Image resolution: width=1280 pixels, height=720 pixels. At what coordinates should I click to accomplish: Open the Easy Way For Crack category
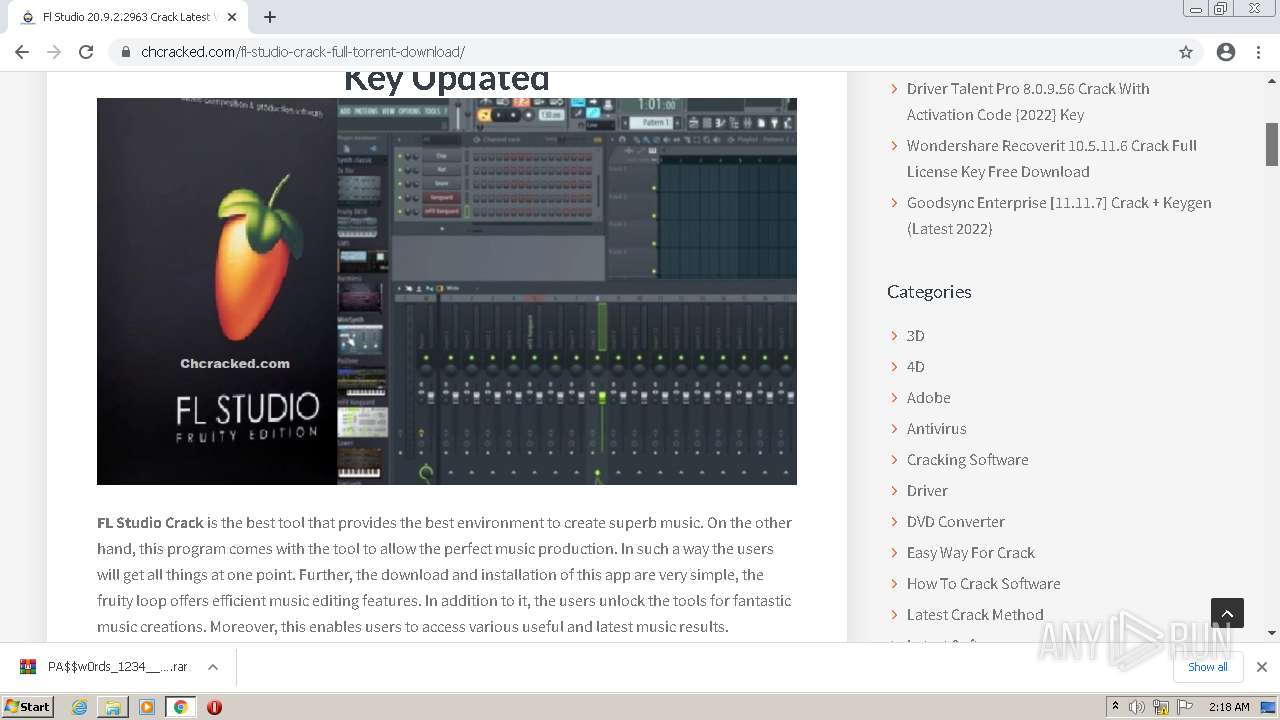970,553
